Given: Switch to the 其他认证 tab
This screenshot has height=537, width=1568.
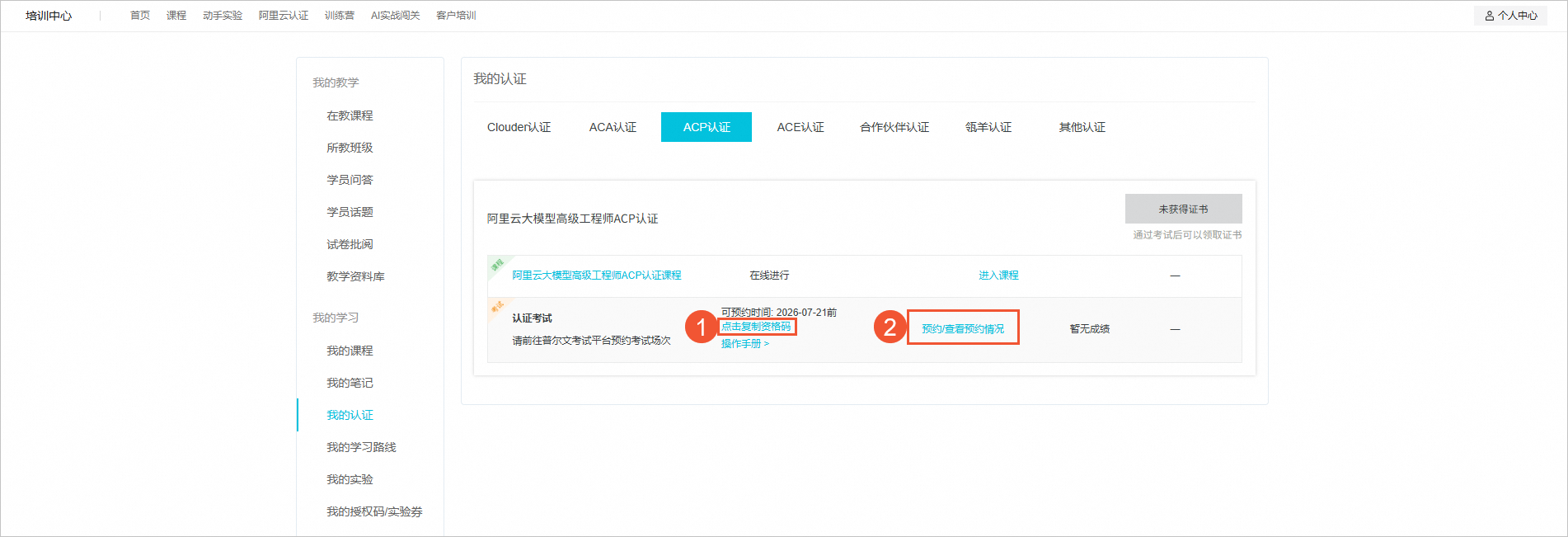Looking at the screenshot, I should click(x=1082, y=127).
